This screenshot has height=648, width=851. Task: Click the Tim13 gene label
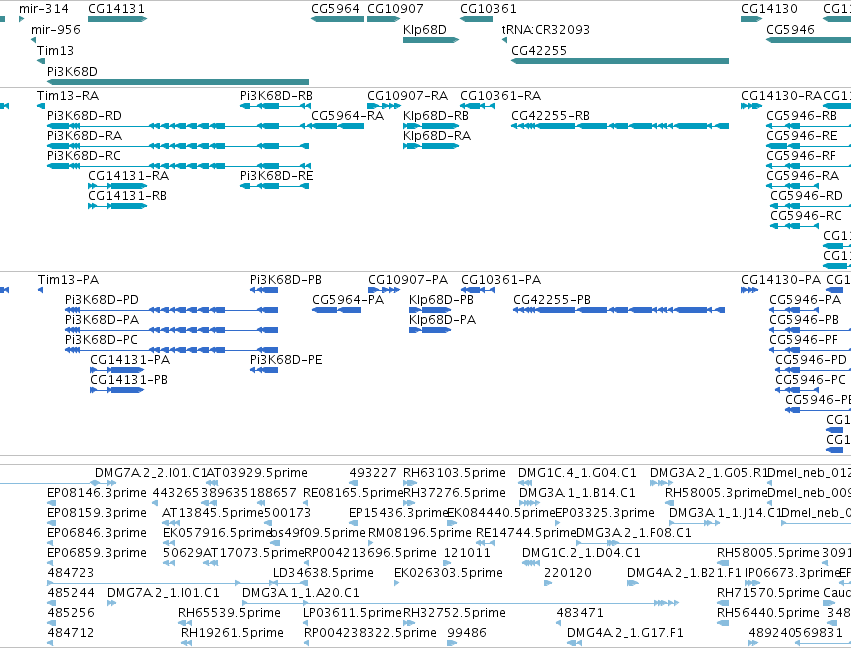point(55,50)
